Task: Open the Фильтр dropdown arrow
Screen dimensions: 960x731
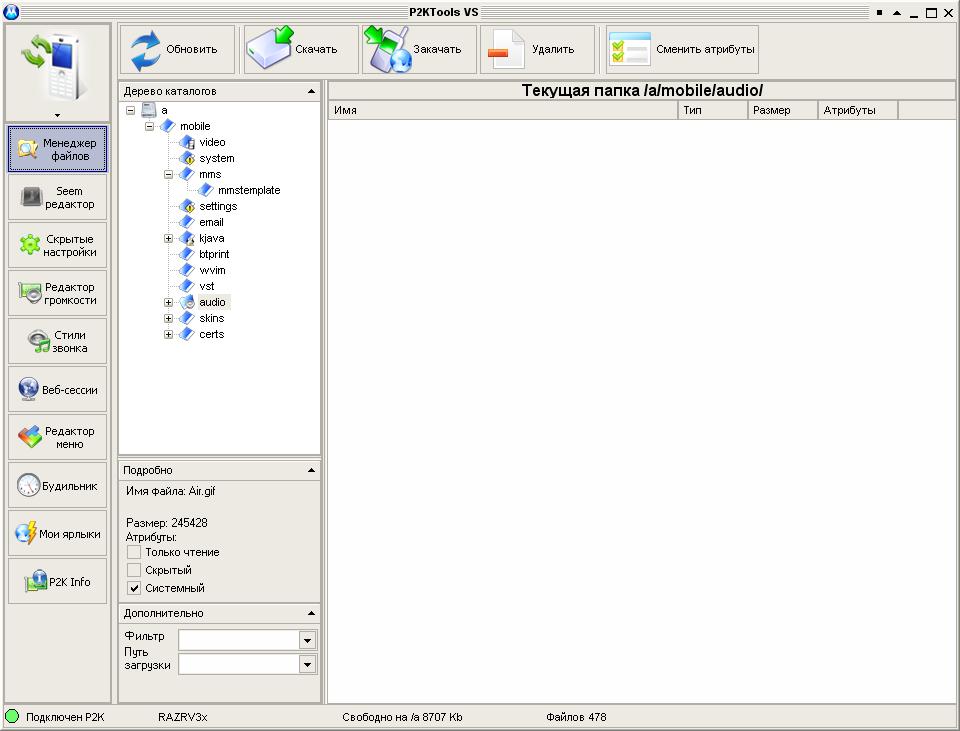Action: click(x=307, y=640)
